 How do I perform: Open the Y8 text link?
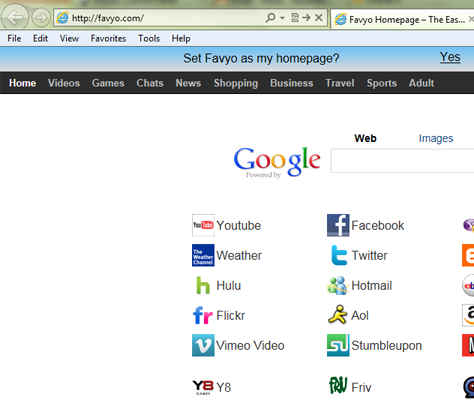click(224, 388)
